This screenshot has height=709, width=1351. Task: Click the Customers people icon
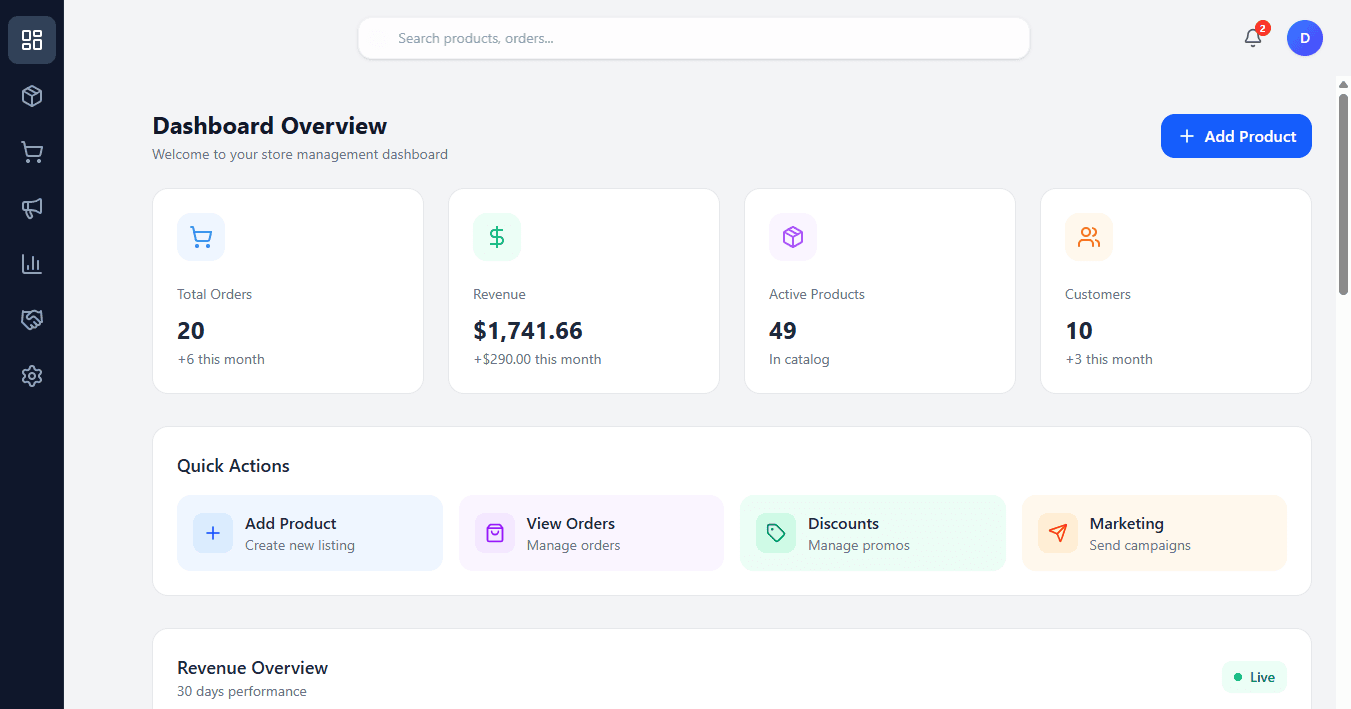(x=1089, y=237)
